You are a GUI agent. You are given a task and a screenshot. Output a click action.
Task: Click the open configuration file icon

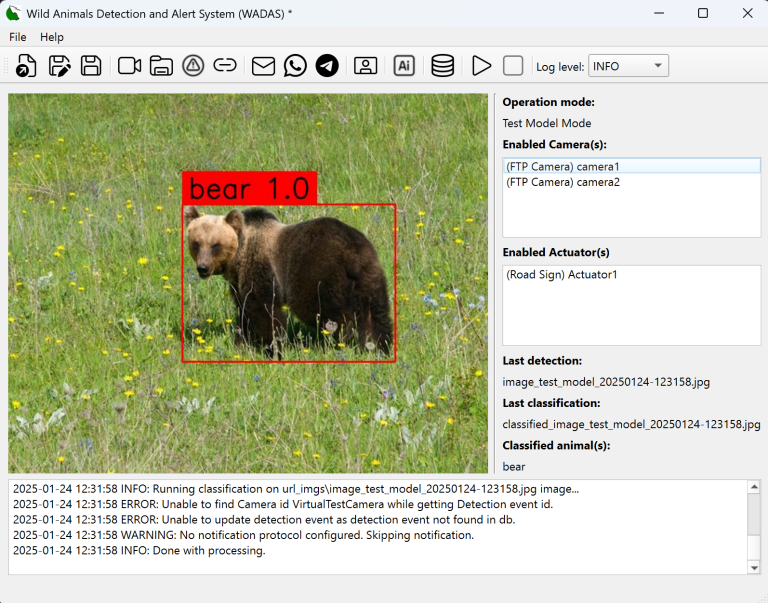click(x=27, y=66)
